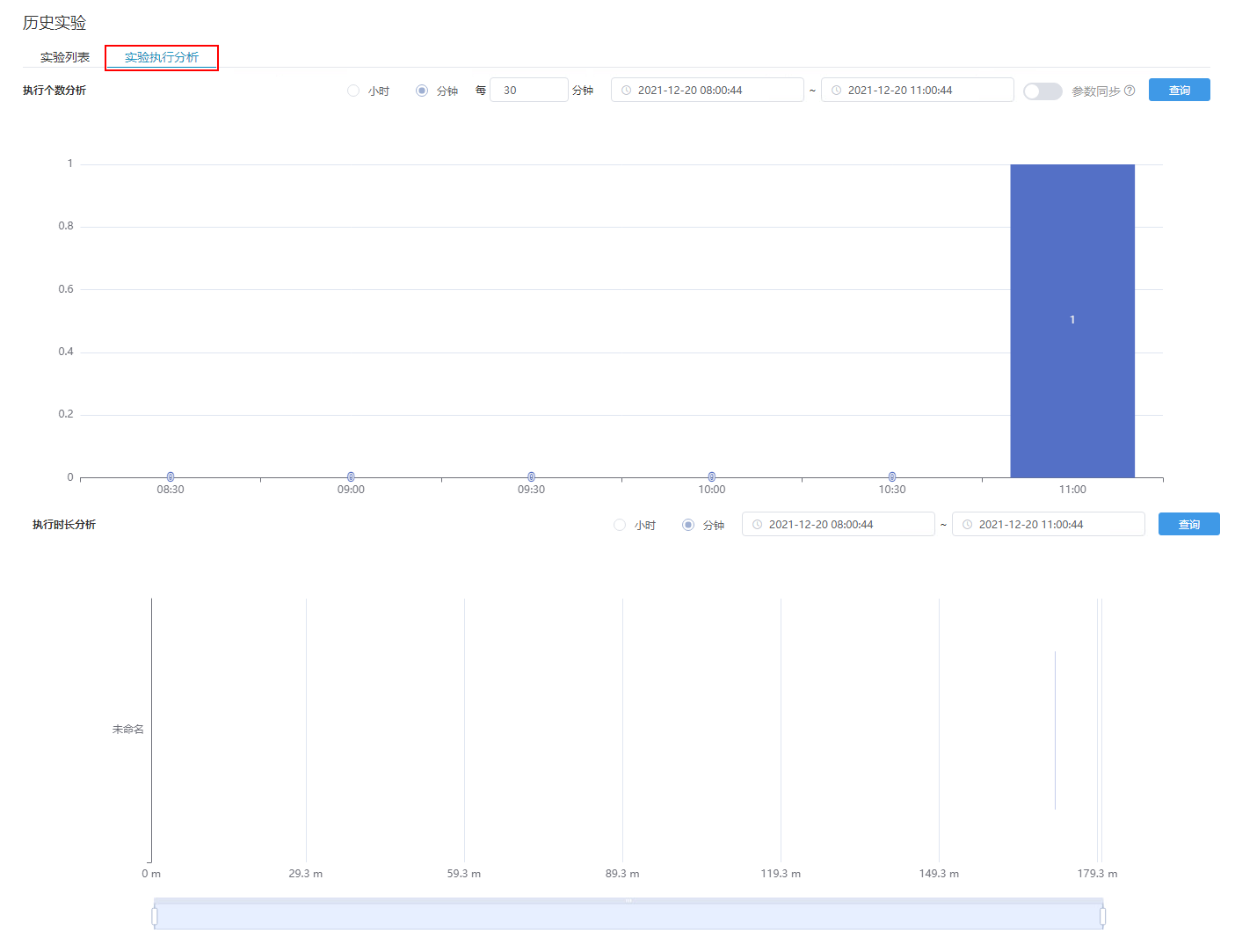
Task: Select 小时 radio in 执行时长分析
Action: tap(620, 525)
